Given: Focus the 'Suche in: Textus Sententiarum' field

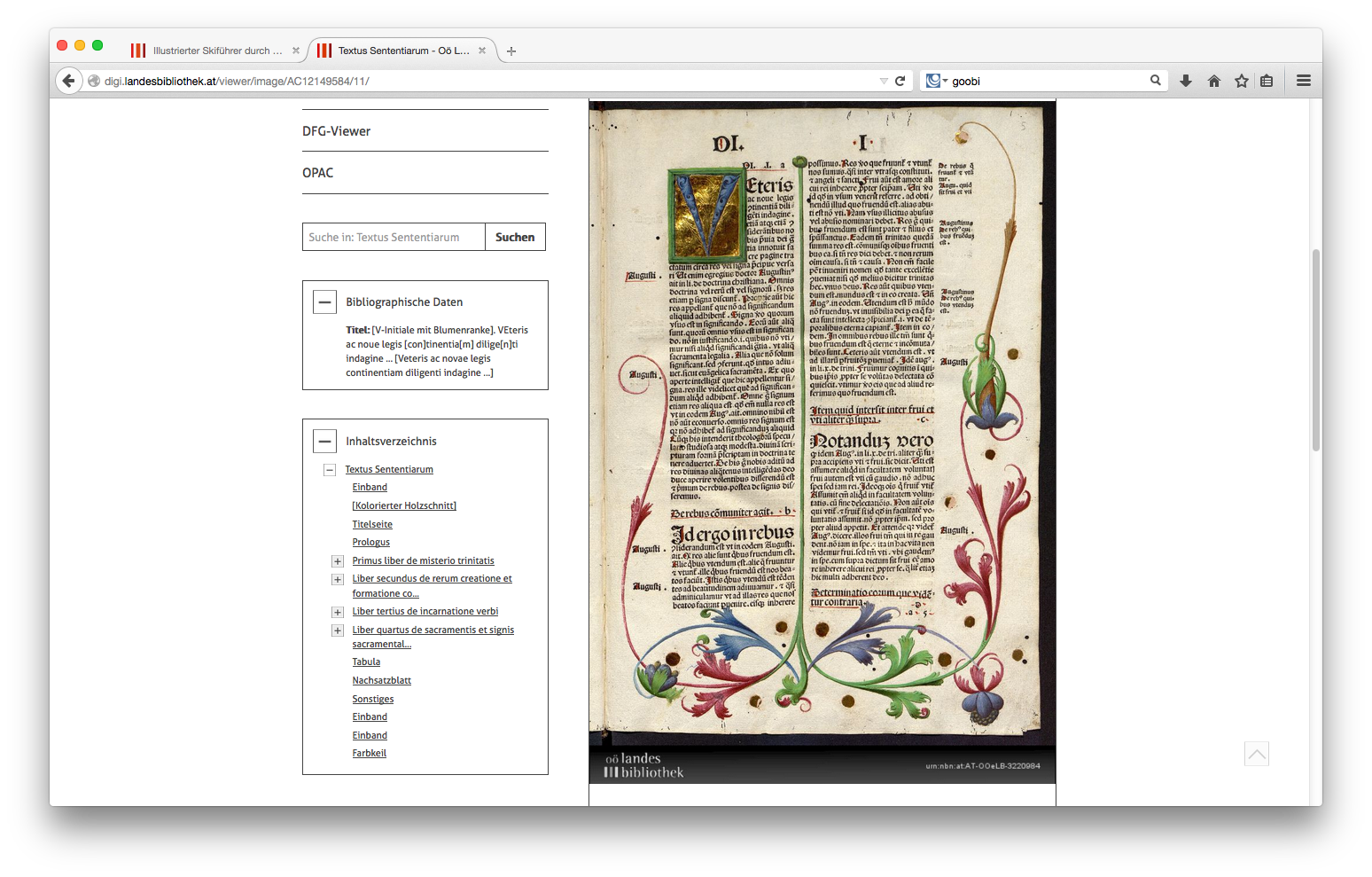Looking at the screenshot, I should [394, 237].
